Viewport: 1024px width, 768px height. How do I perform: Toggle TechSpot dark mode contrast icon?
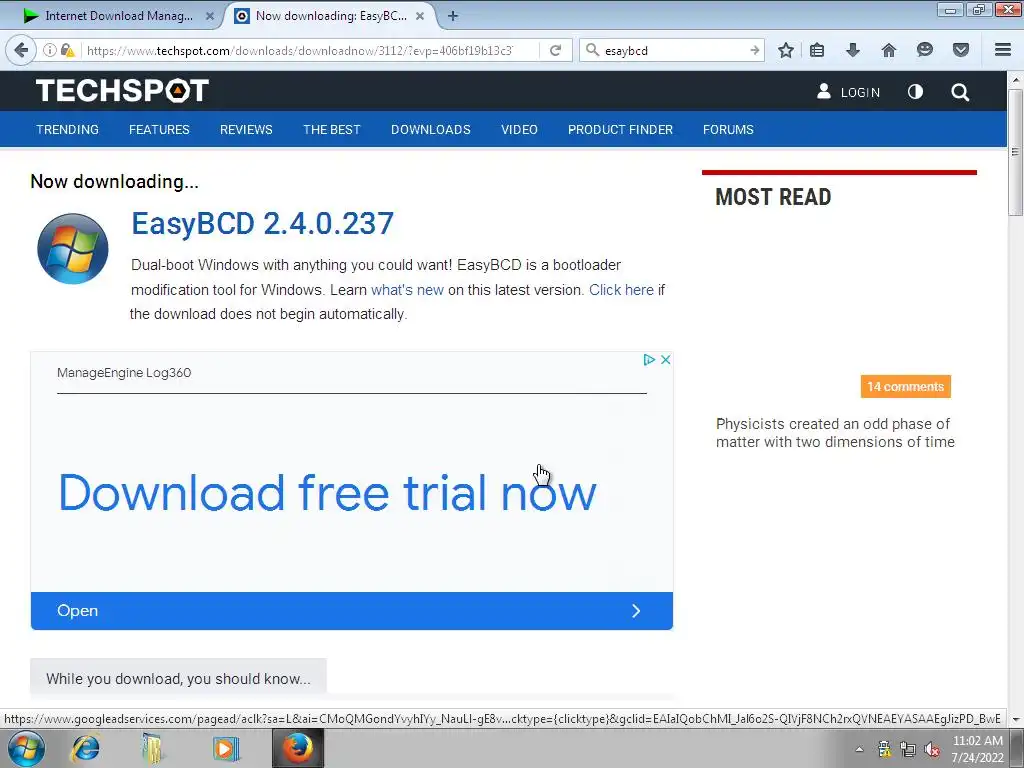(916, 92)
